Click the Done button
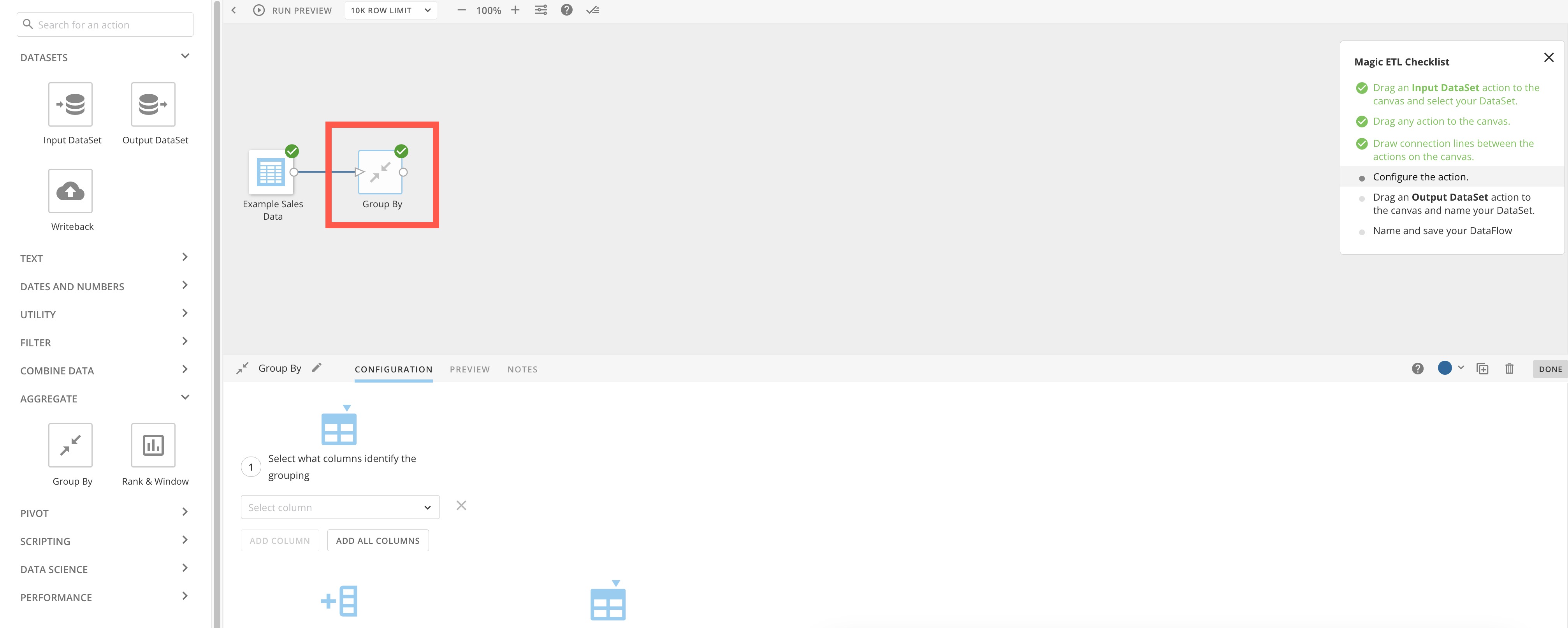Screen dimensions: 1568x628 1550,369
